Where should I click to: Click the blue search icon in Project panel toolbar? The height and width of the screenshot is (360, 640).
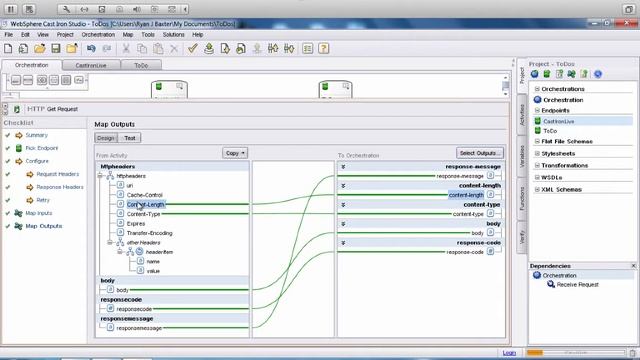598,74
